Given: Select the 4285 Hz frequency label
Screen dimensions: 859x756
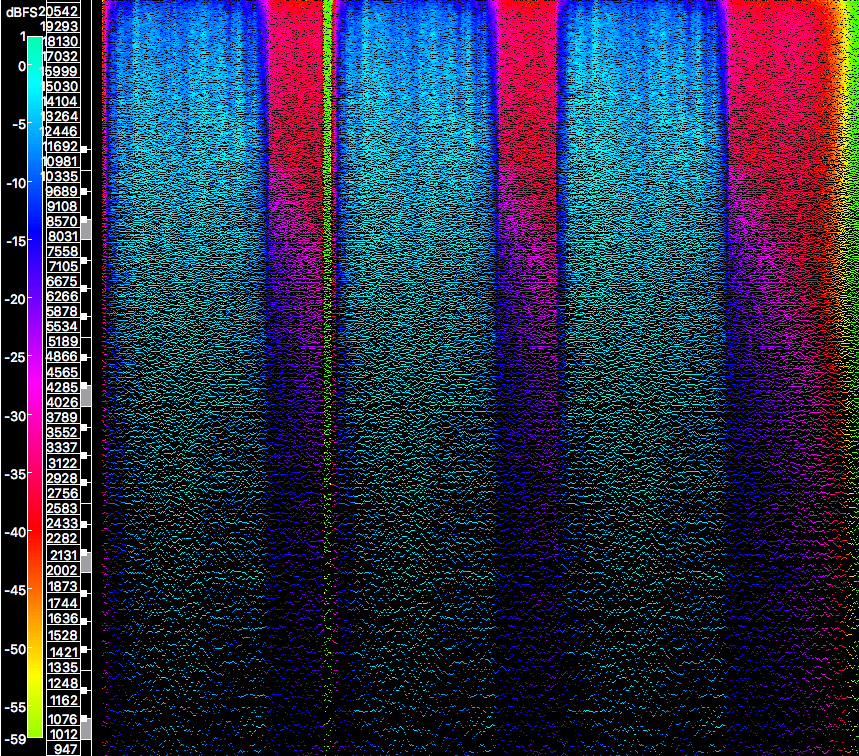Looking at the screenshot, I should point(62,387).
